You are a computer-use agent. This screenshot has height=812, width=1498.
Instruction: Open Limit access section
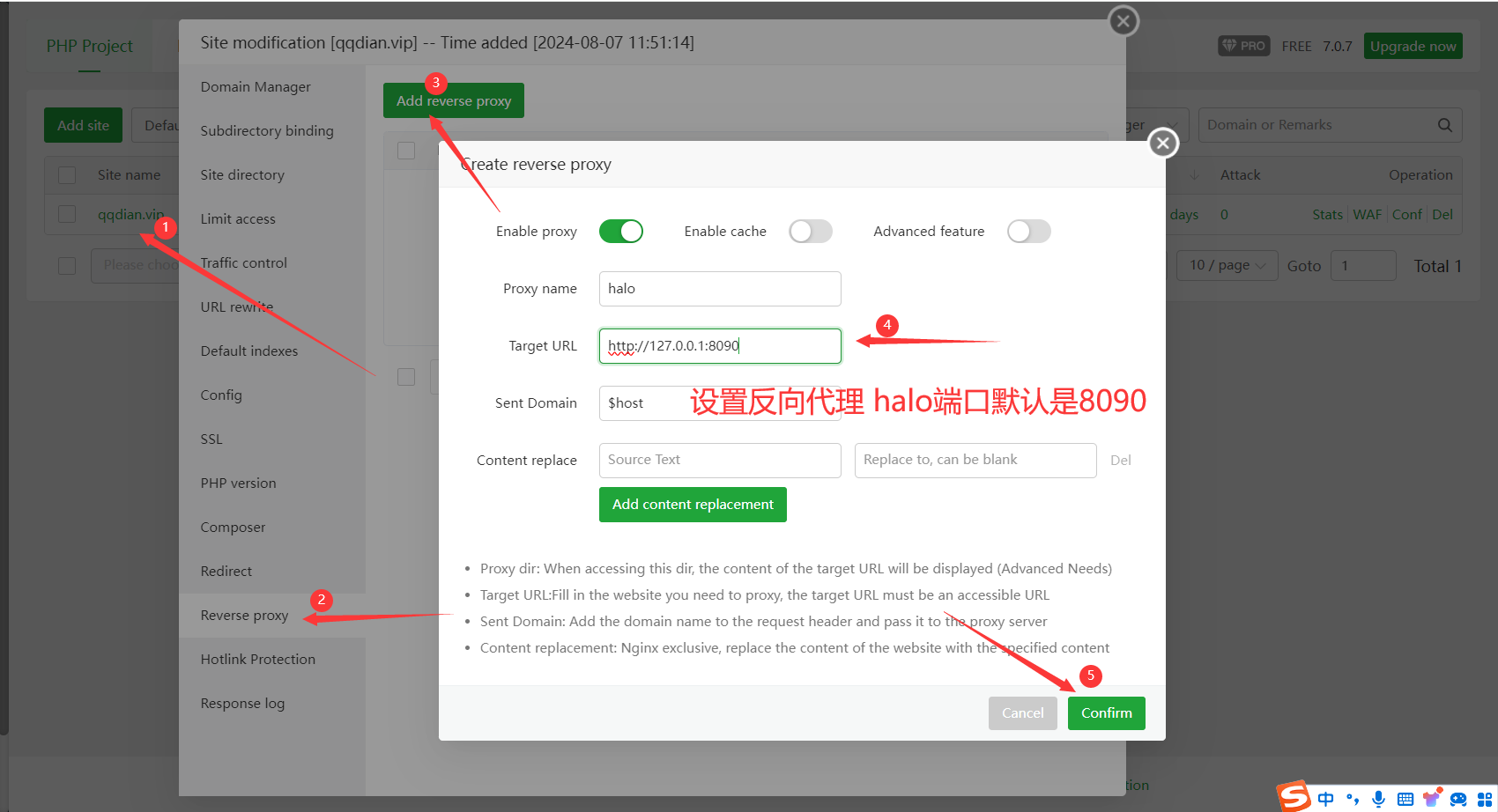point(238,219)
